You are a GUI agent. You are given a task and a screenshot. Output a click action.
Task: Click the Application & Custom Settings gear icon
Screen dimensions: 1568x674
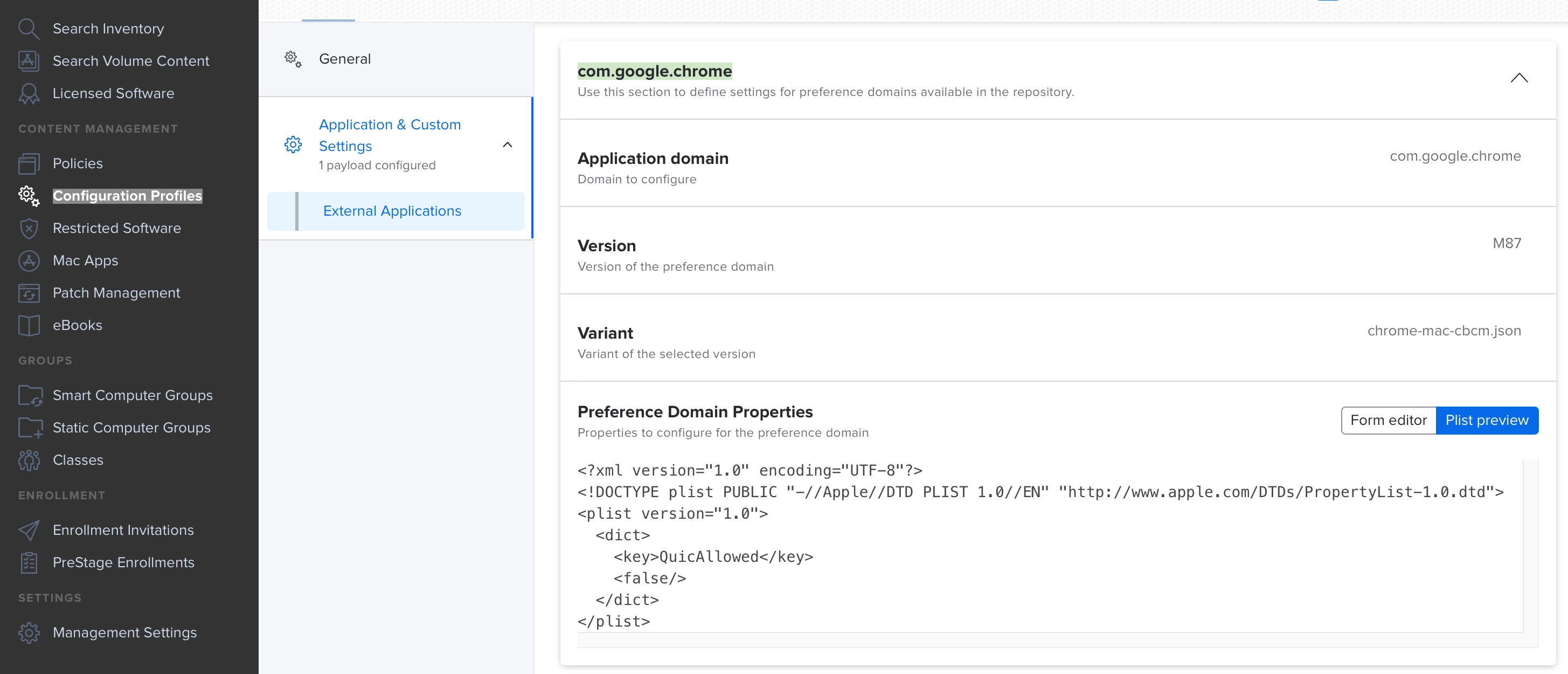point(293,145)
